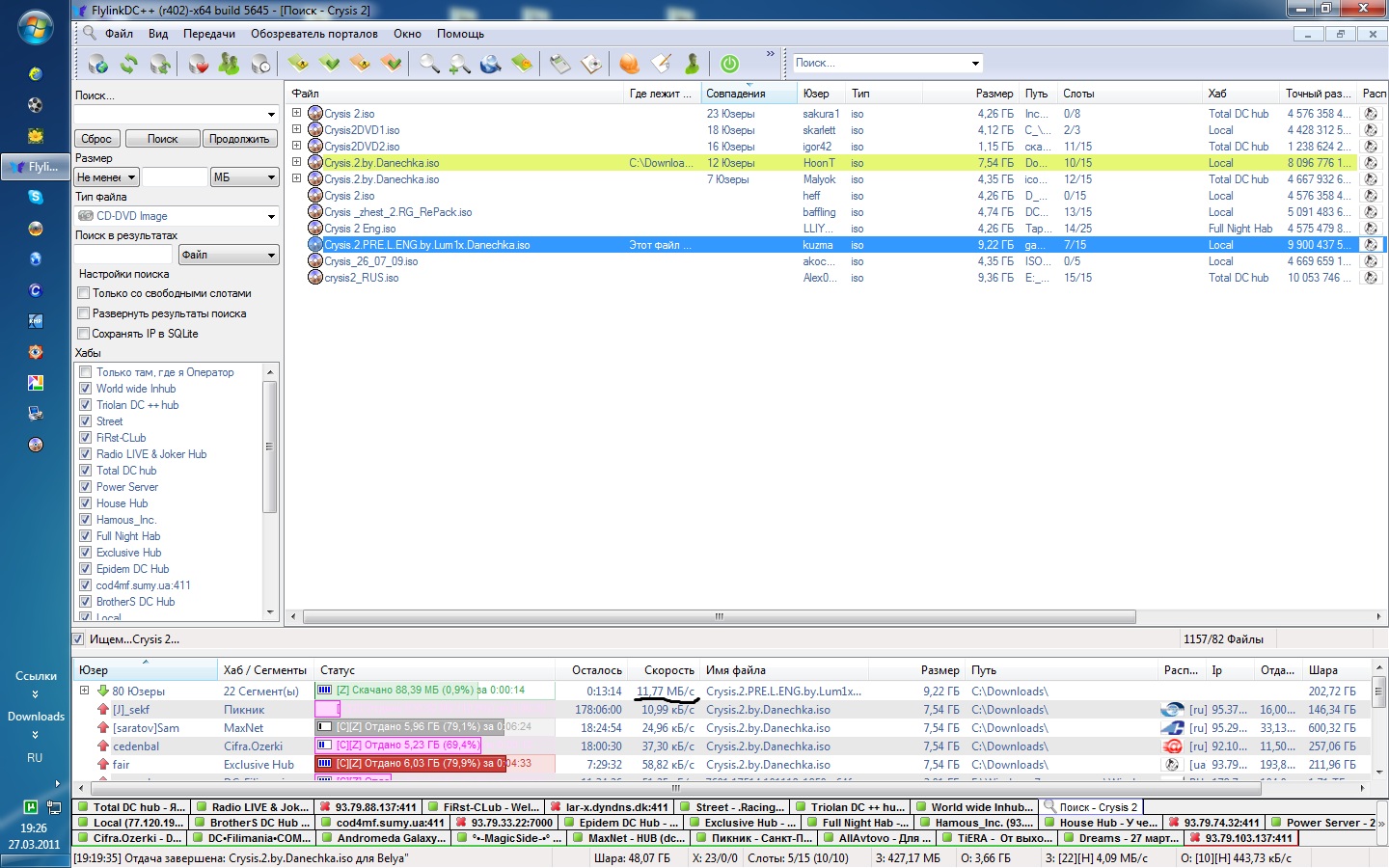Click the calculator hash tool icon
This screenshot has width=1389, height=868.
click(560, 64)
